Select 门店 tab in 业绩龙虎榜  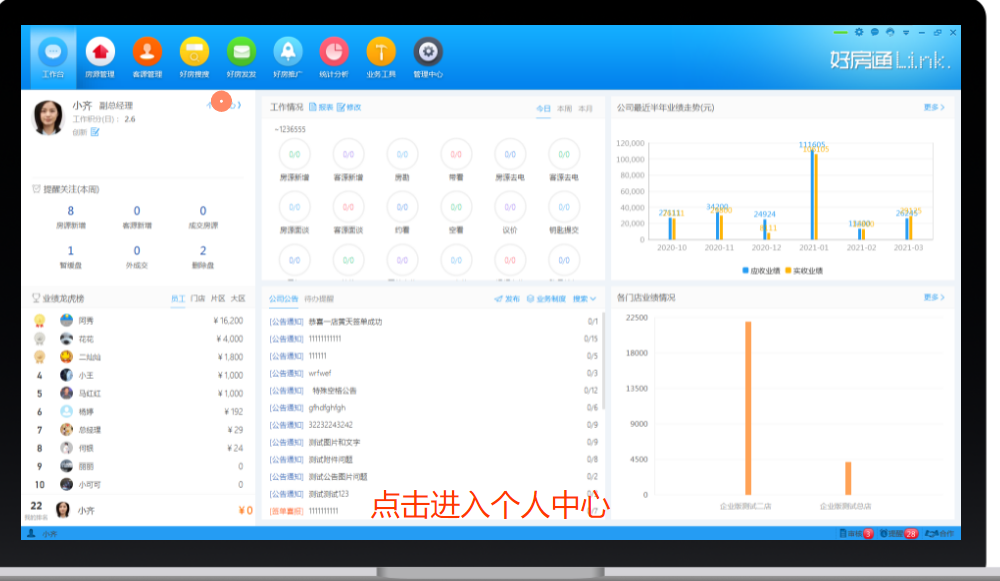coord(198,298)
